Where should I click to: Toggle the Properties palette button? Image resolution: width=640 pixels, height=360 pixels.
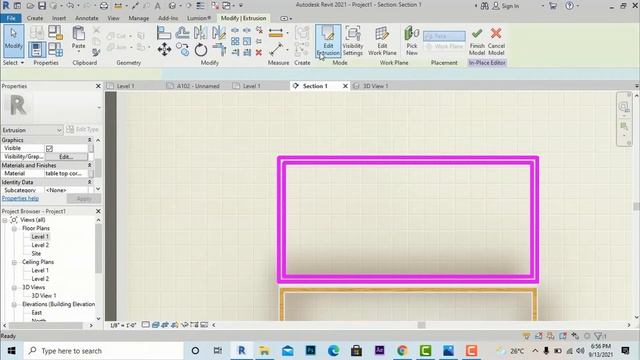[x=37, y=50]
